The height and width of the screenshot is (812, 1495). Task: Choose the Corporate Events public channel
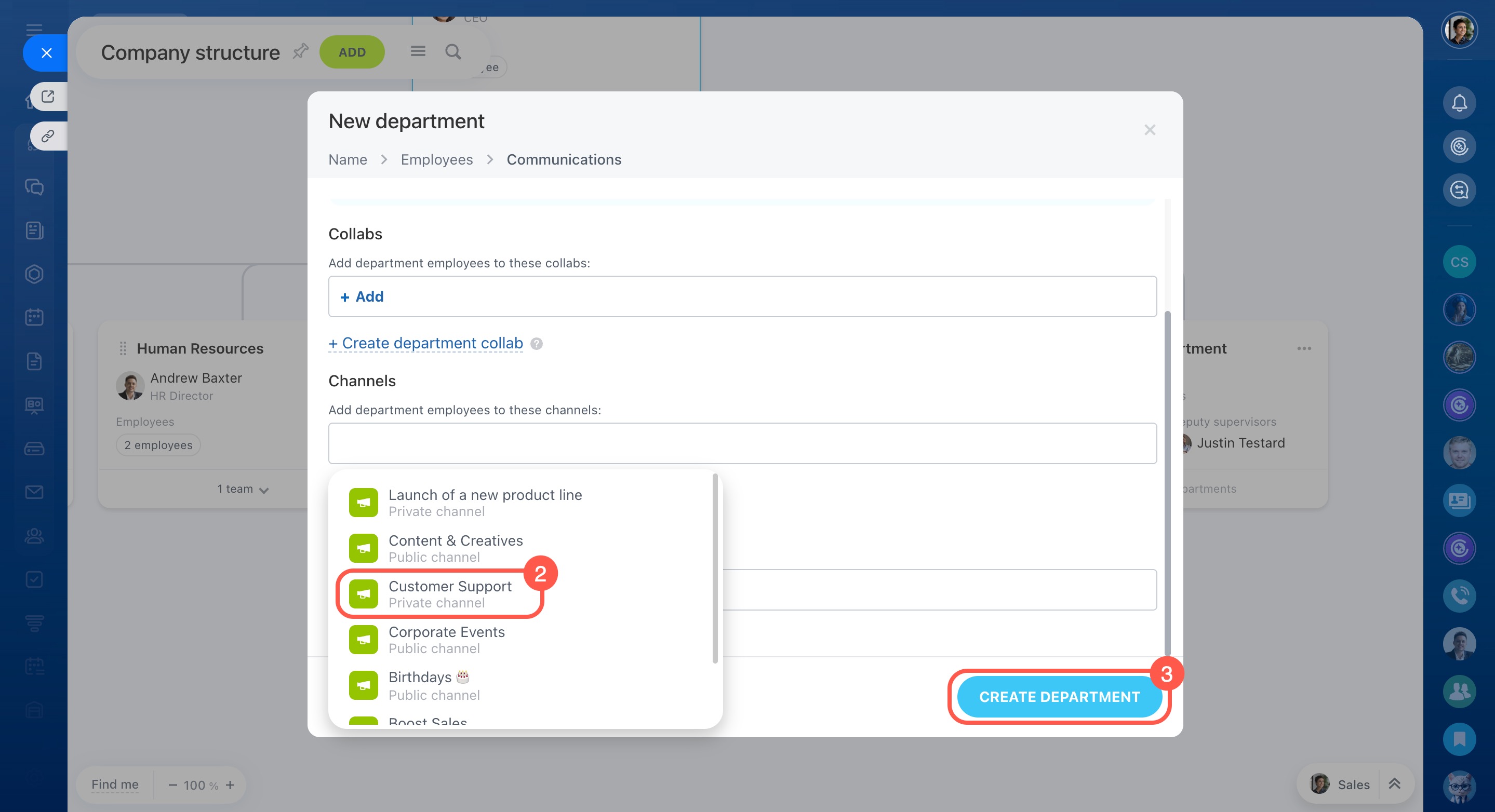(x=446, y=639)
